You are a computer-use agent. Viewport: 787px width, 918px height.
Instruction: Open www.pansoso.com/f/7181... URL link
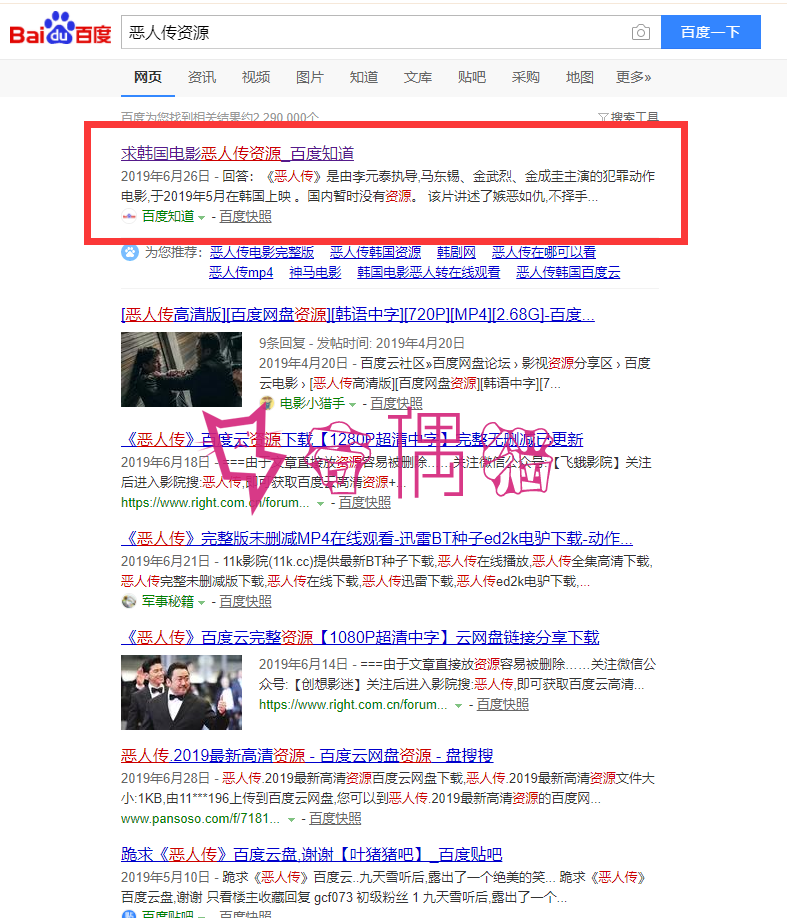[200, 818]
